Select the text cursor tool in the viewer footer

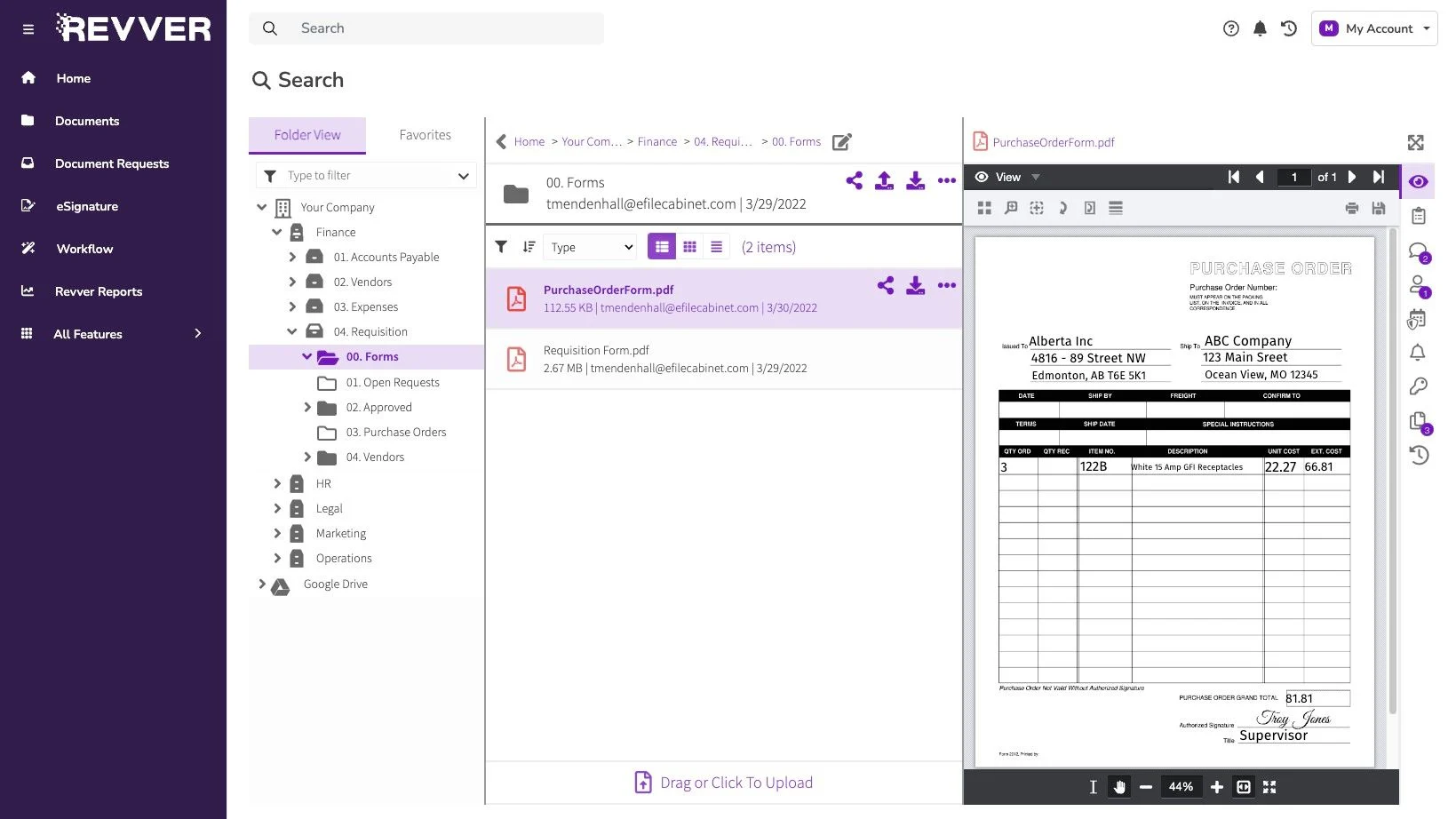(x=1093, y=787)
